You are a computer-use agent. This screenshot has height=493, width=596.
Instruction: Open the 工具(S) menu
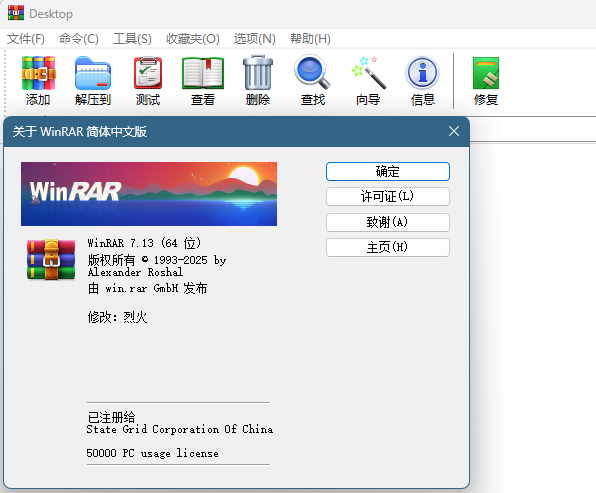pyautogui.click(x=132, y=39)
